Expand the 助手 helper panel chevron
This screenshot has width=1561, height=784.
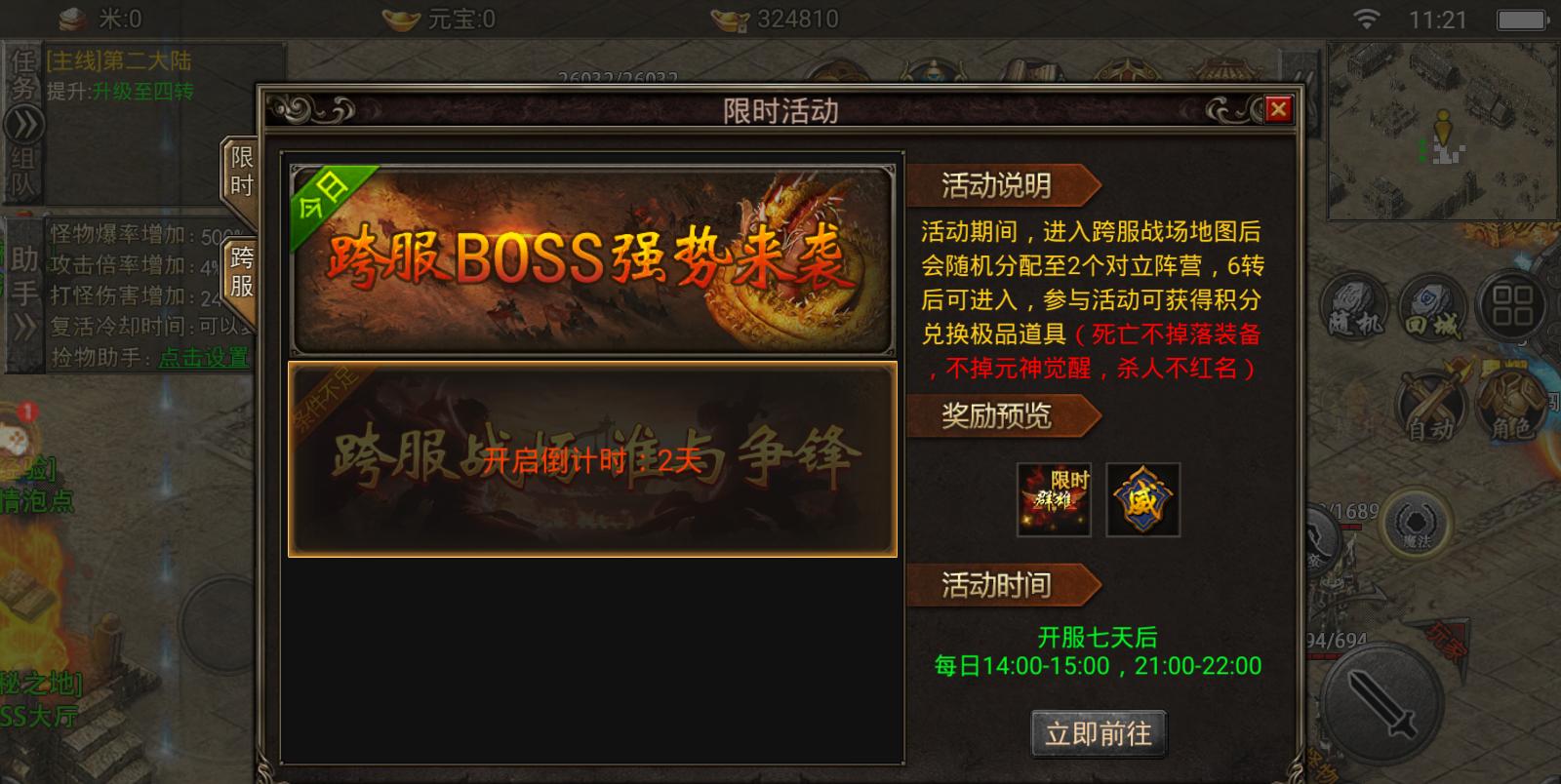coord(23,329)
